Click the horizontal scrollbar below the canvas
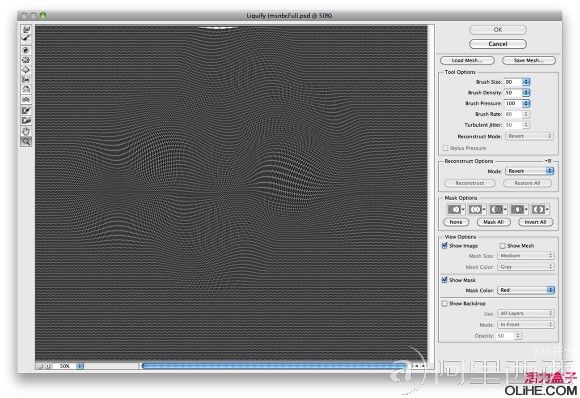Viewport: 580px width, 398px height. coord(274,366)
